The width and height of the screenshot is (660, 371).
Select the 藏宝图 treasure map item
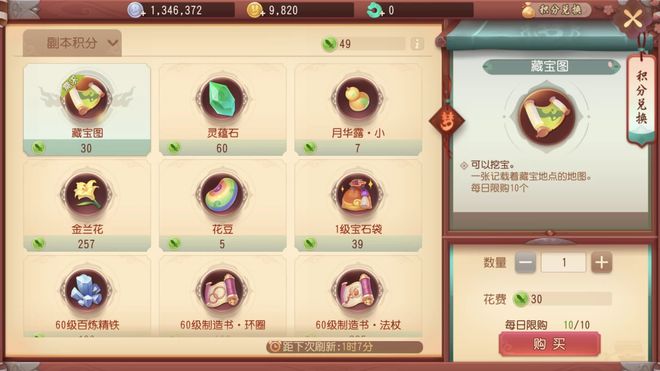87,110
